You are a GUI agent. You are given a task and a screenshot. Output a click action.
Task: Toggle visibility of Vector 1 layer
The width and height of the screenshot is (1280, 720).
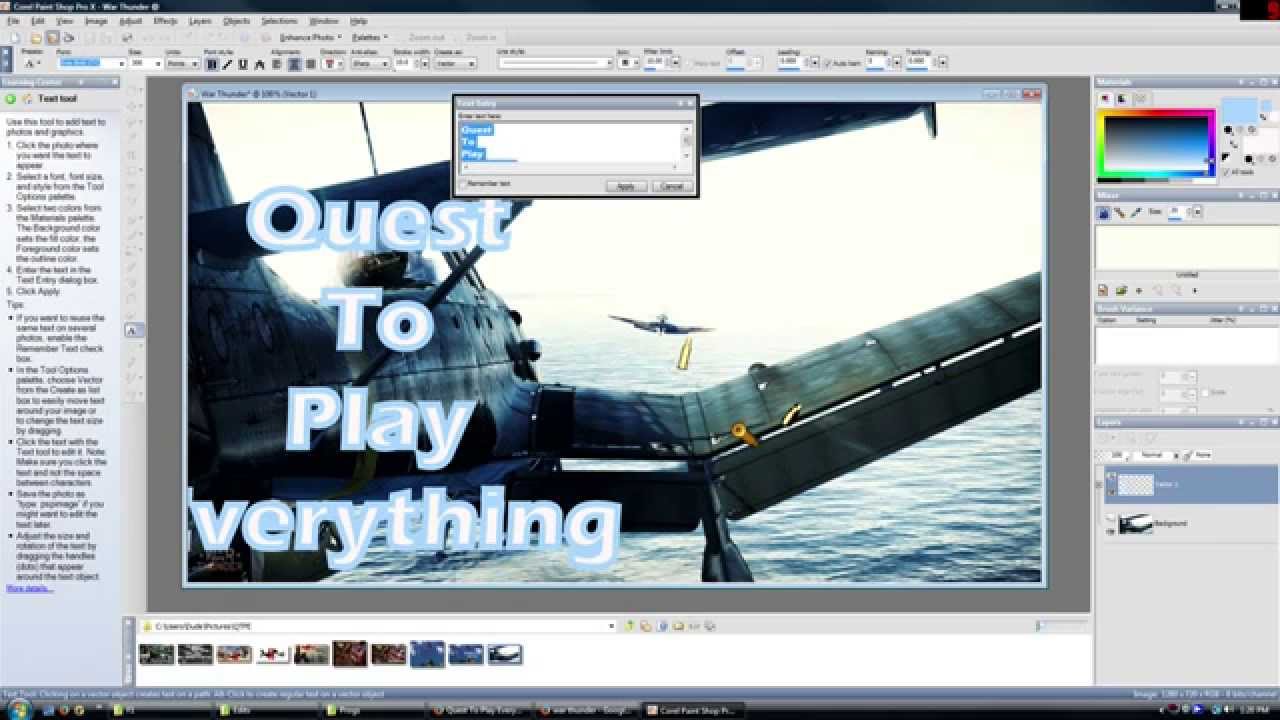point(1111,490)
